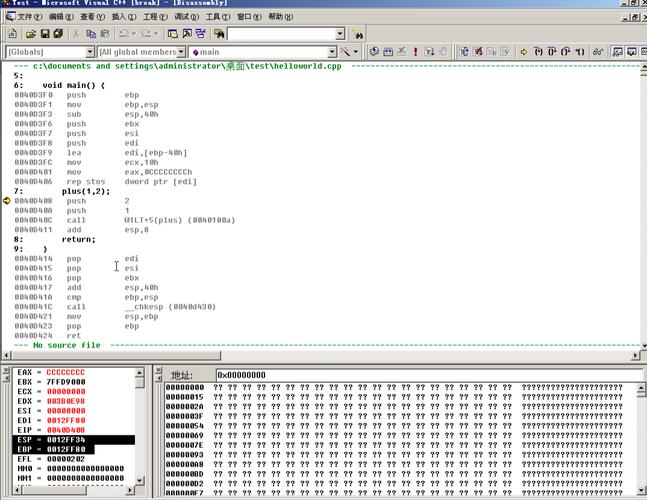Open the 查看 menu

coord(92,17)
